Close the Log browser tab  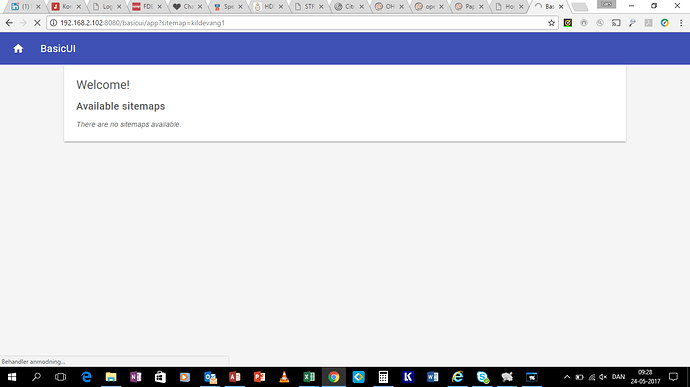[x=119, y=7]
